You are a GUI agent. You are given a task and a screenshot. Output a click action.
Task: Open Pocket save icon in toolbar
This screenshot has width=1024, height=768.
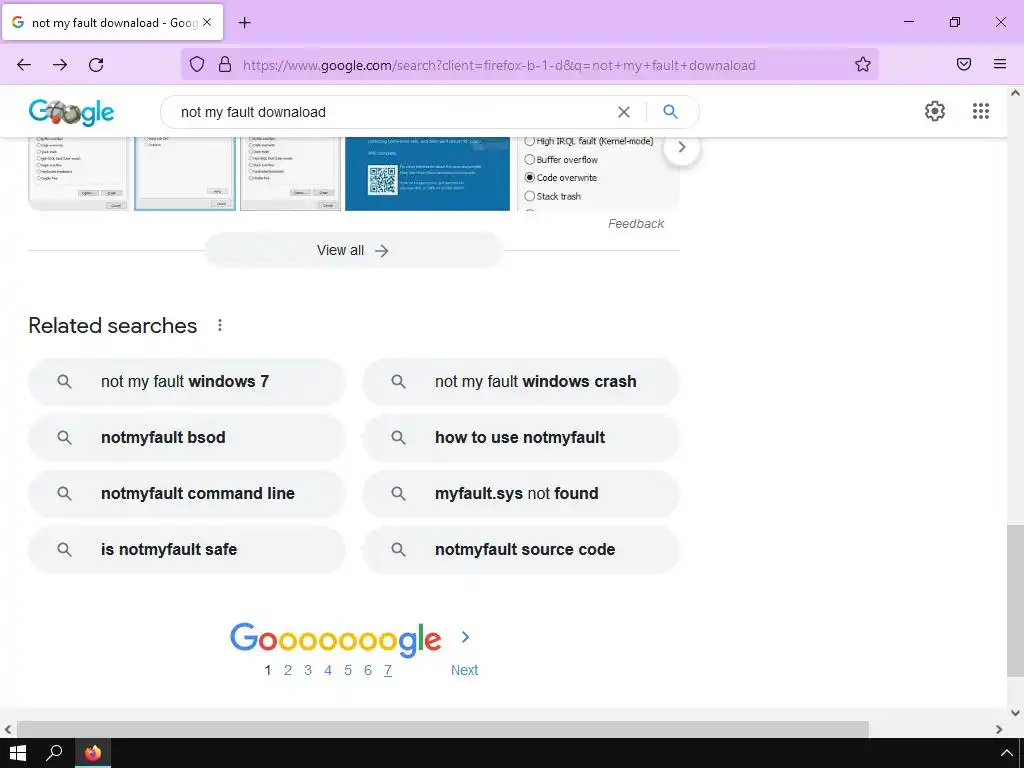[x=963, y=64]
